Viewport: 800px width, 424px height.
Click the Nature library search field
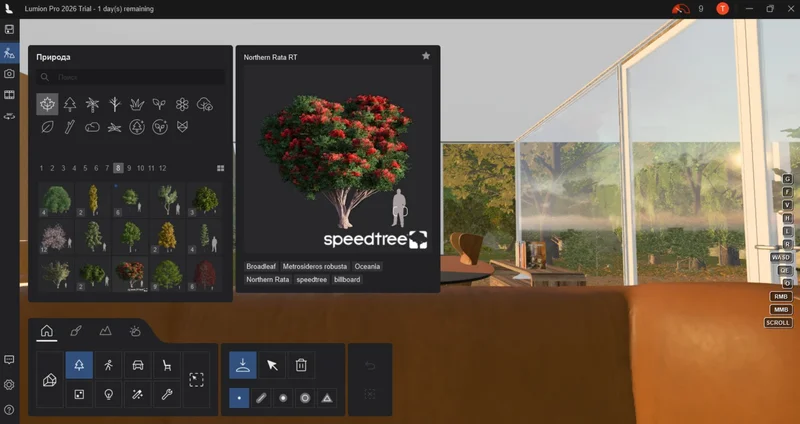131,77
